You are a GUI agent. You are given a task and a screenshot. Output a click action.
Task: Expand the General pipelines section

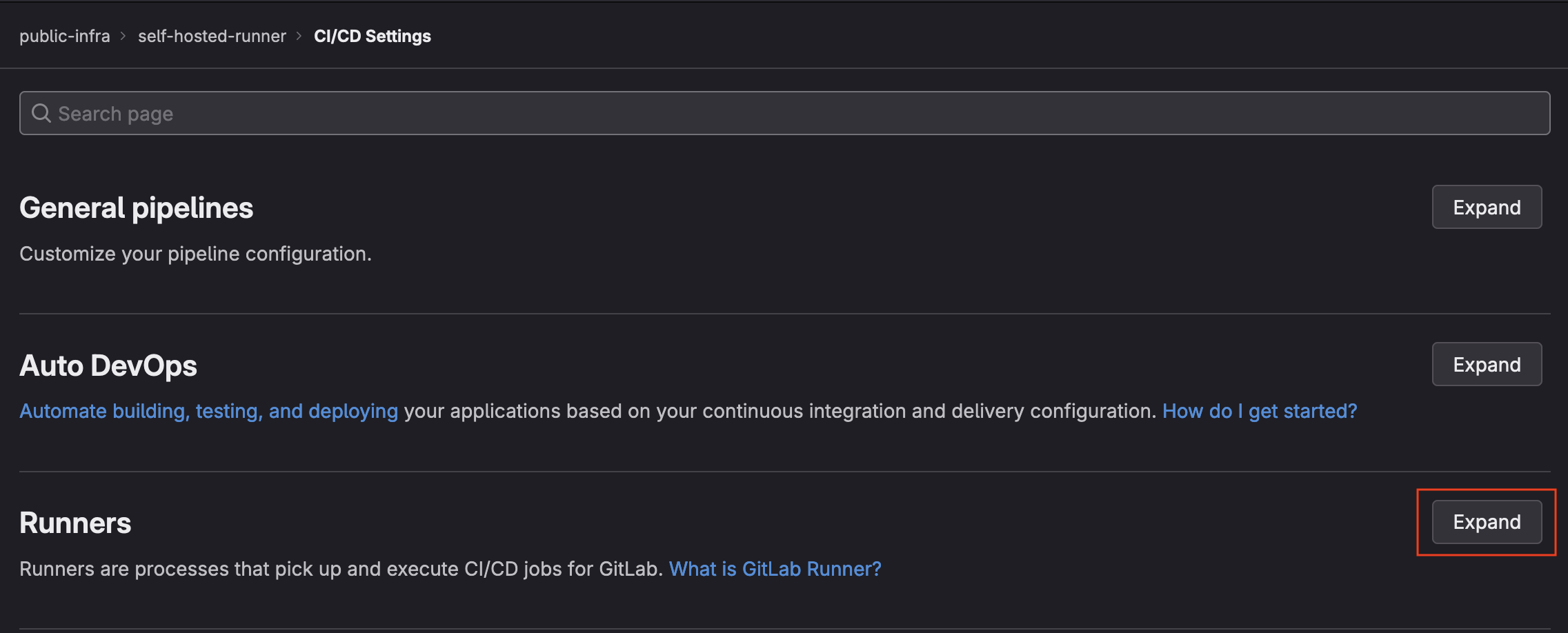pyautogui.click(x=1487, y=207)
